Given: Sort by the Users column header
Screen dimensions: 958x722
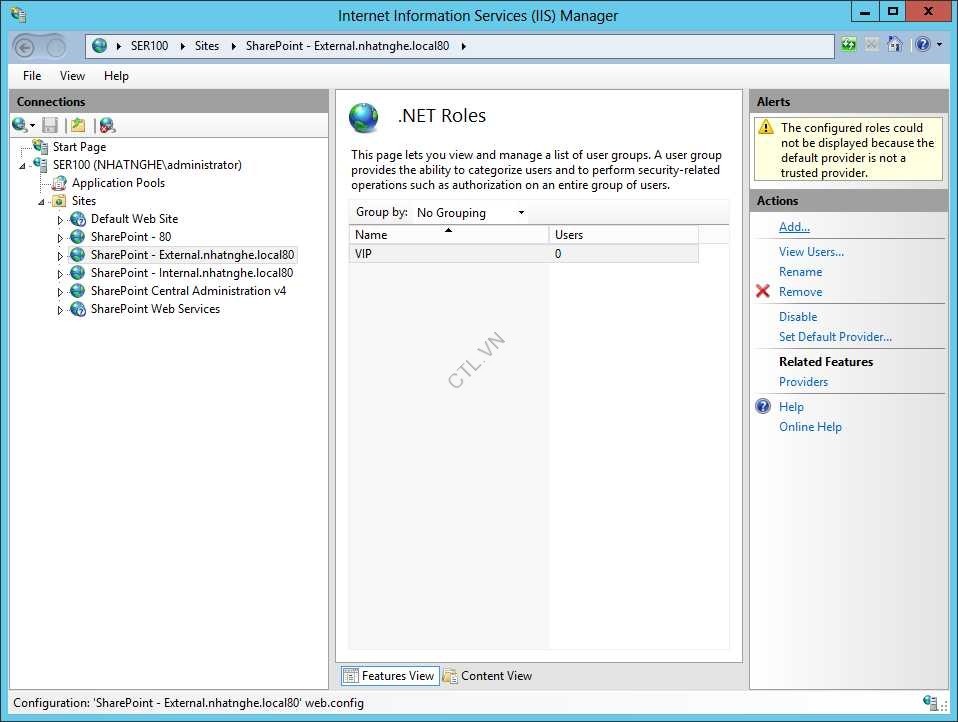Looking at the screenshot, I should (622, 235).
